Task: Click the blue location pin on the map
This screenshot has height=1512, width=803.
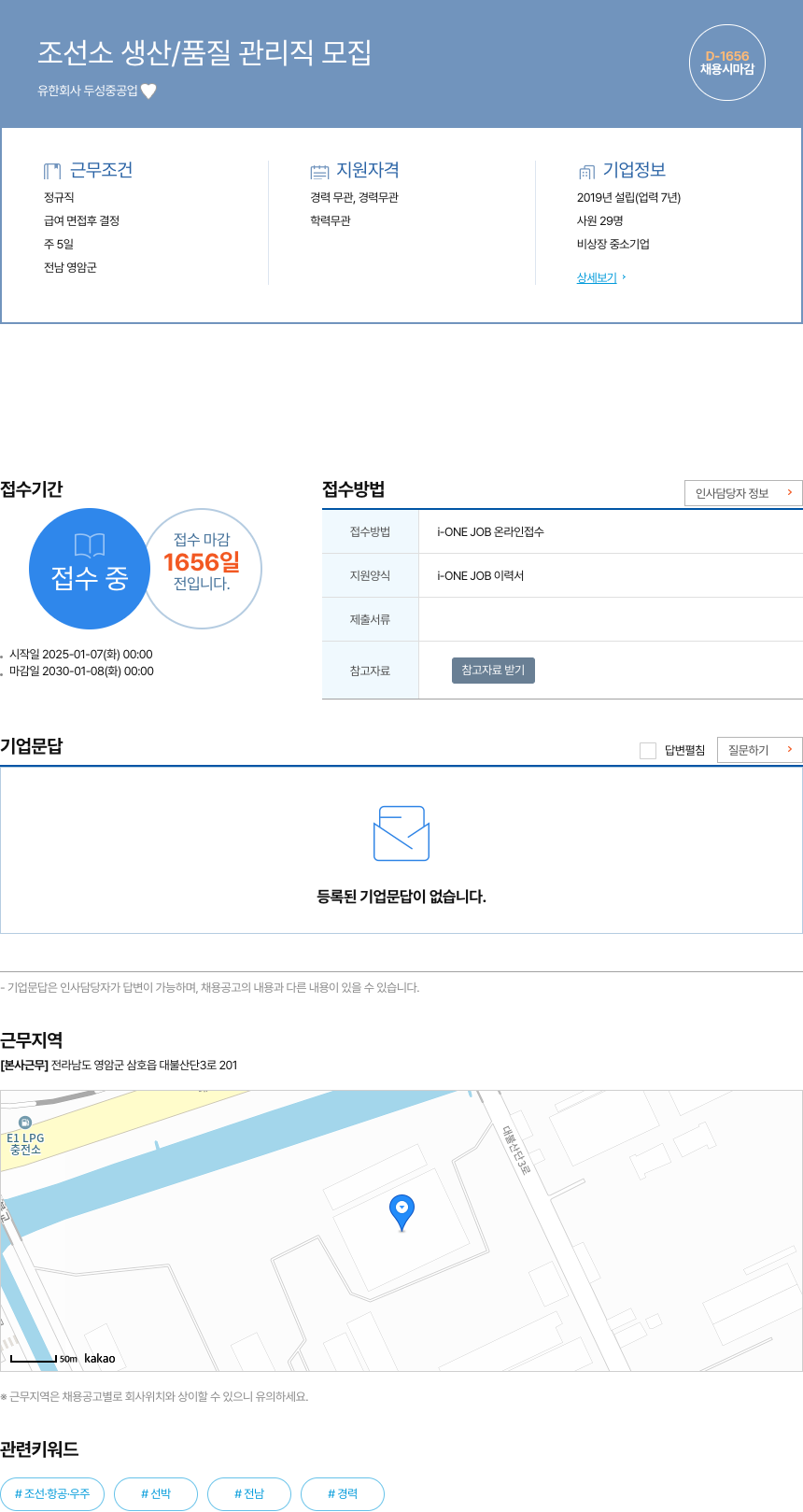Action: pos(401,1212)
